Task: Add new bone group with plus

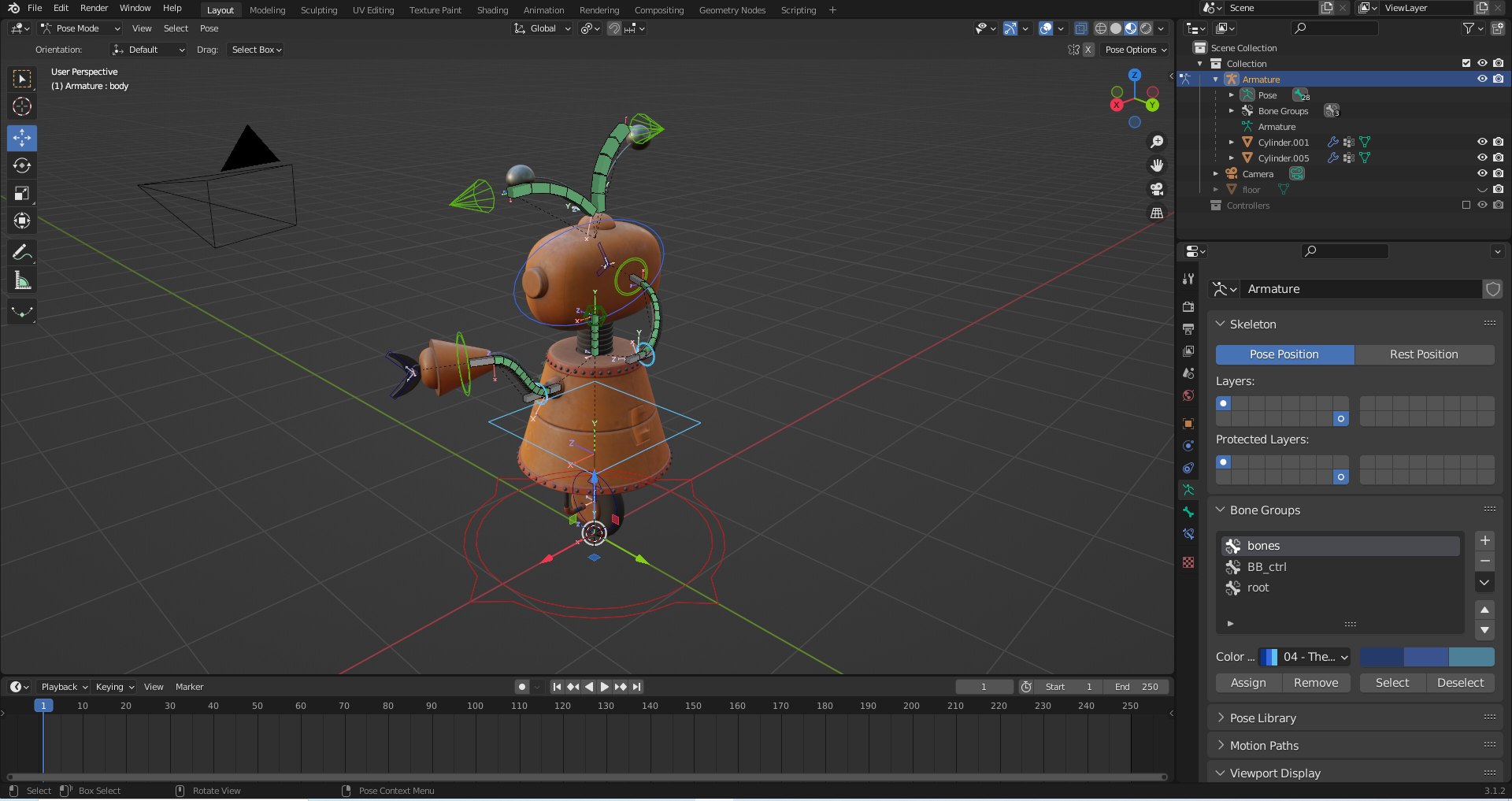Action: [1484, 540]
